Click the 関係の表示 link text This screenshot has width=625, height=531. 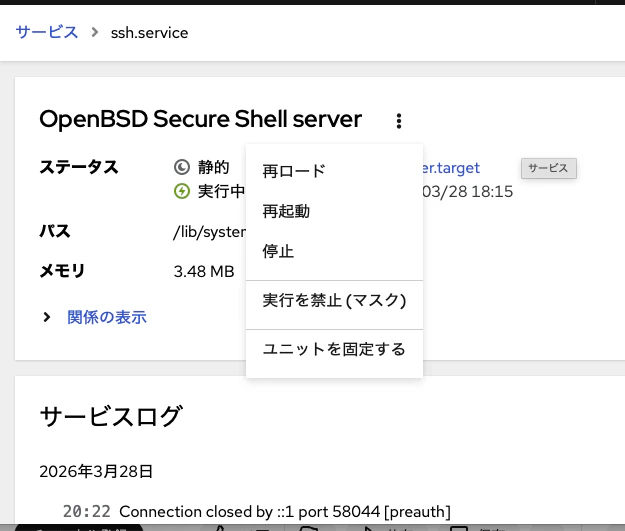pyautogui.click(x=107, y=317)
